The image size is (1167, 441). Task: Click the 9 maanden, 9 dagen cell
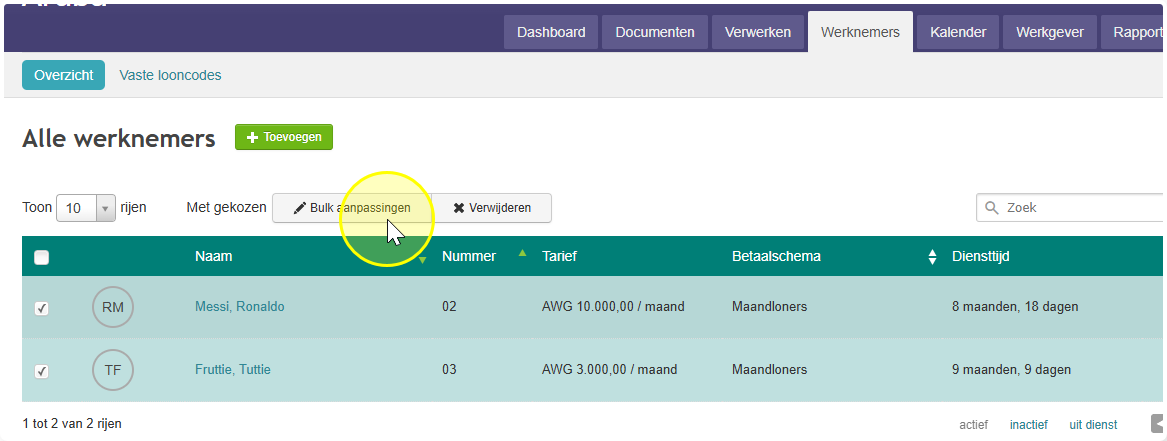pos(1011,369)
